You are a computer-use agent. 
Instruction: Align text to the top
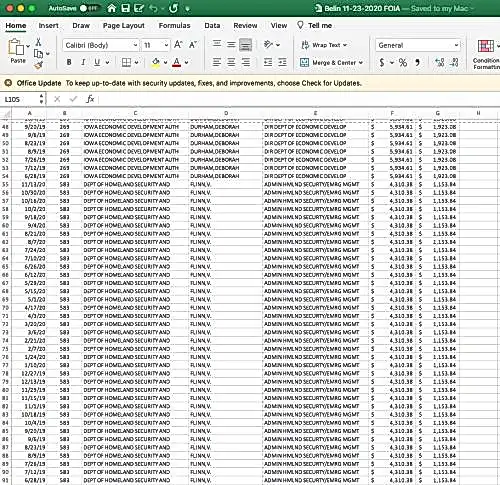tap(217, 44)
